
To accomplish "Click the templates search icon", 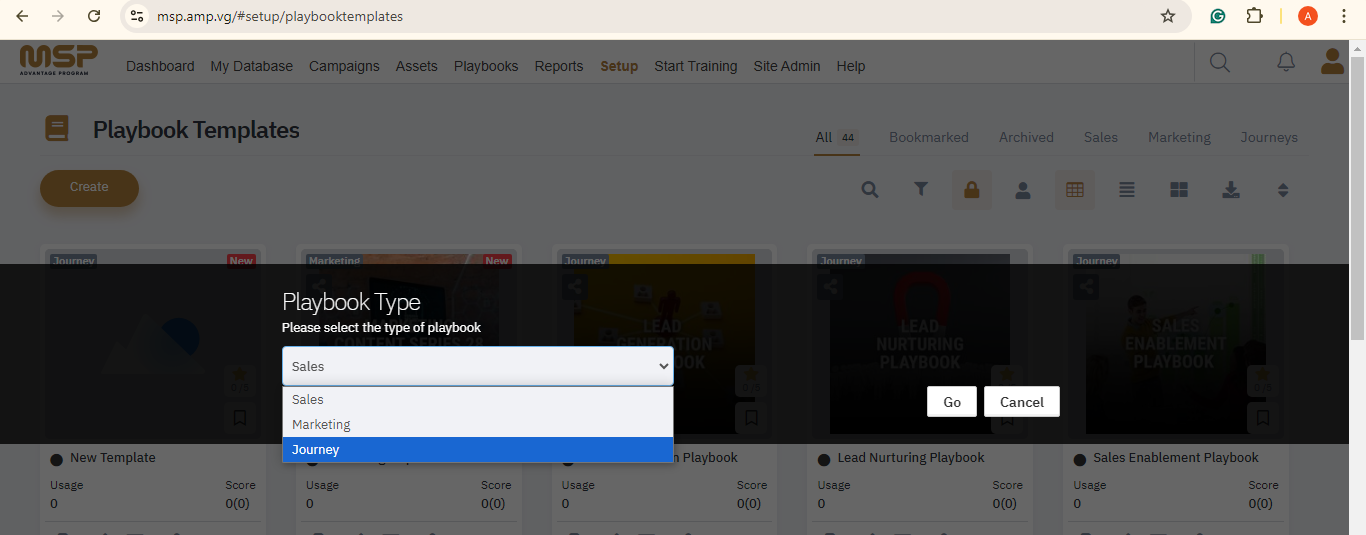I will (x=870, y=190).
